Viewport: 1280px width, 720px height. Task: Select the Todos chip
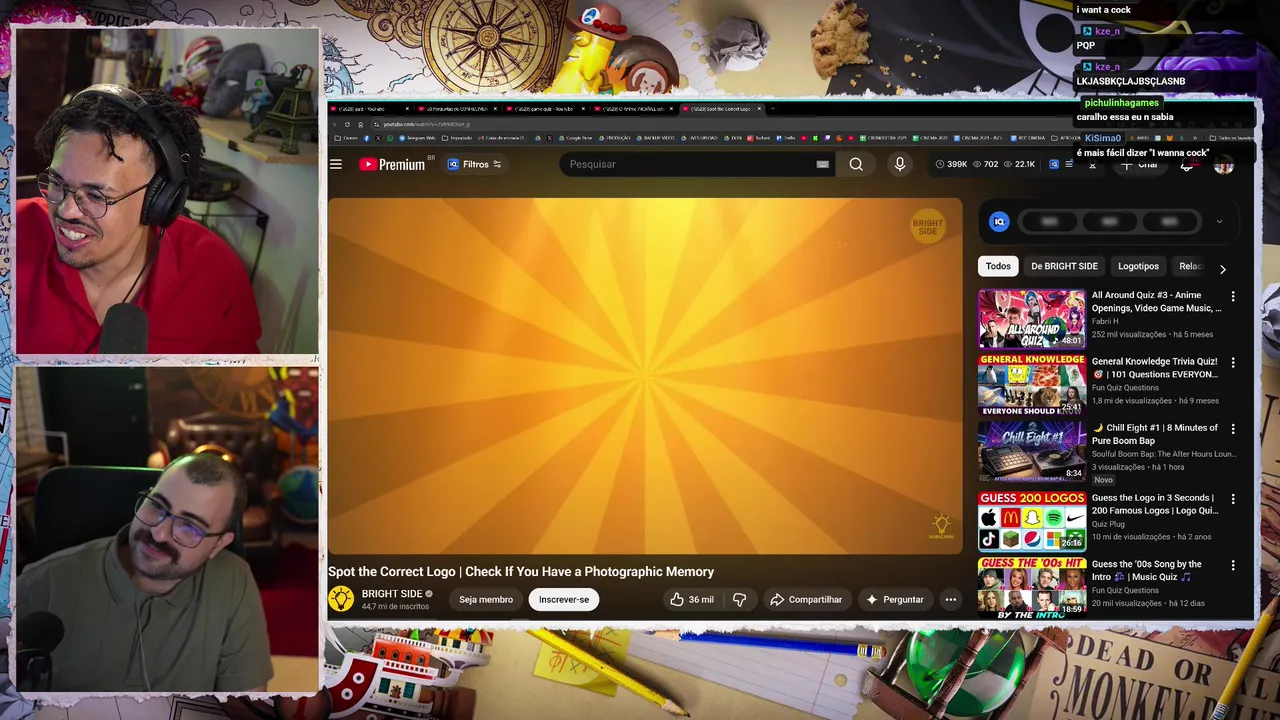pos(998,266)
